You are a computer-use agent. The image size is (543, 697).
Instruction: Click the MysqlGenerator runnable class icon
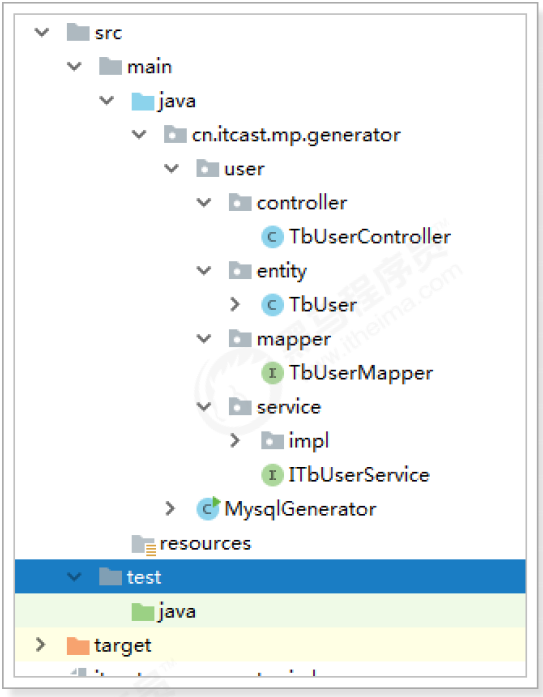tap(208, 509)
